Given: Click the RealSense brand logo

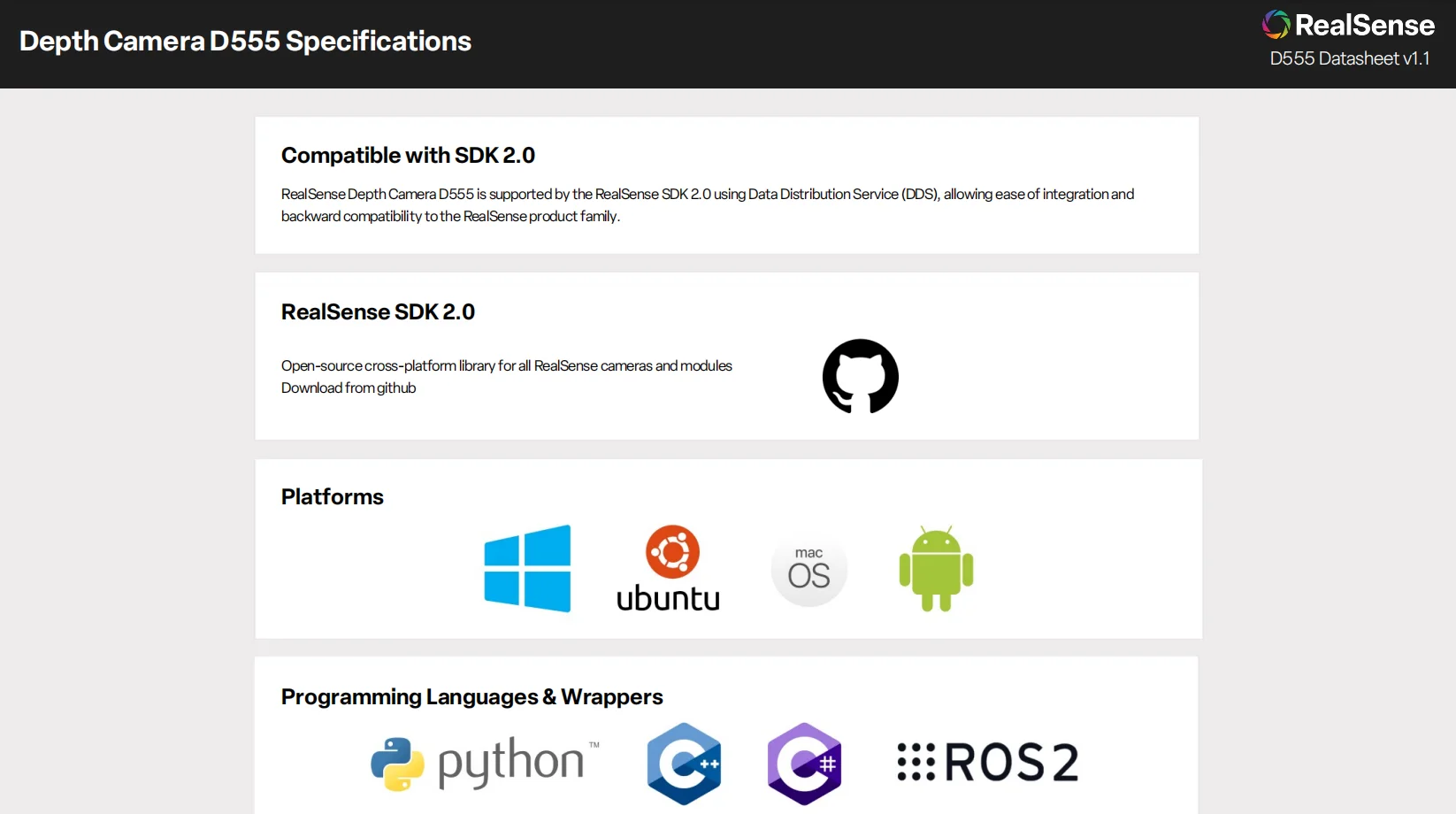Looking at the screenshot, I should [x=1348, y=25].
